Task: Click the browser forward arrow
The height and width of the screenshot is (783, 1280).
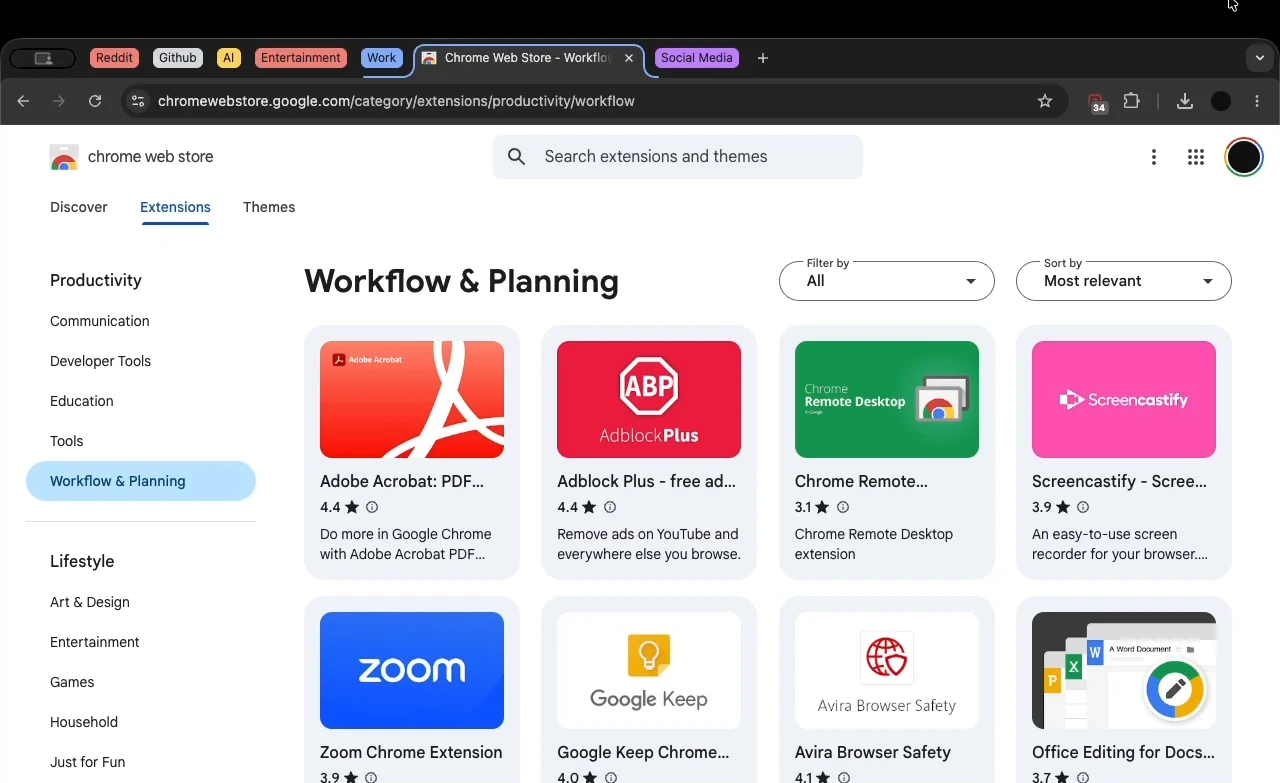Action: pos(59,101)
